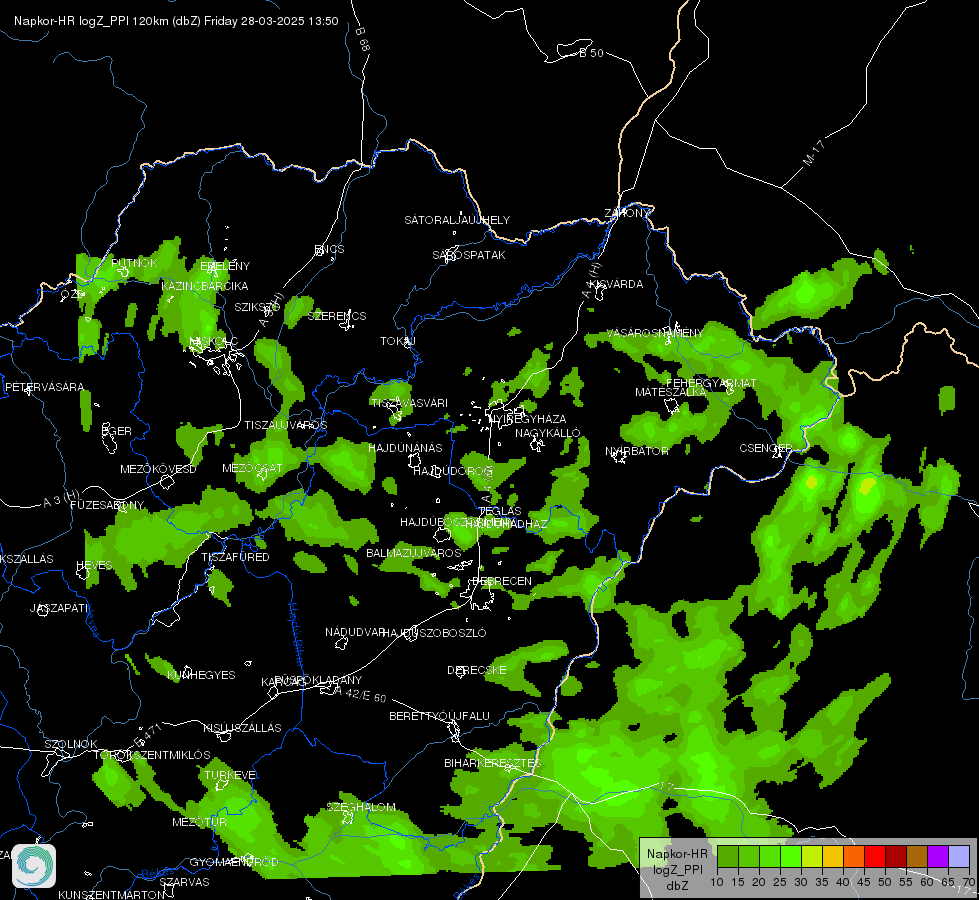
Task: Click the ZAHONY border town label
Action: click(627, 213)
